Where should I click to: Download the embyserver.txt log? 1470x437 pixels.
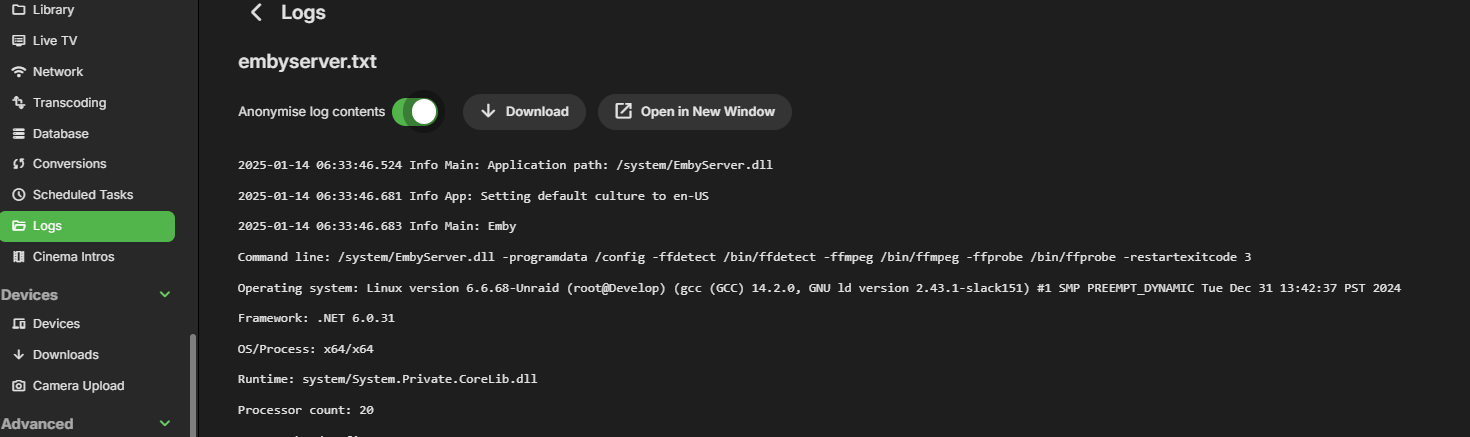pos(524,112)
